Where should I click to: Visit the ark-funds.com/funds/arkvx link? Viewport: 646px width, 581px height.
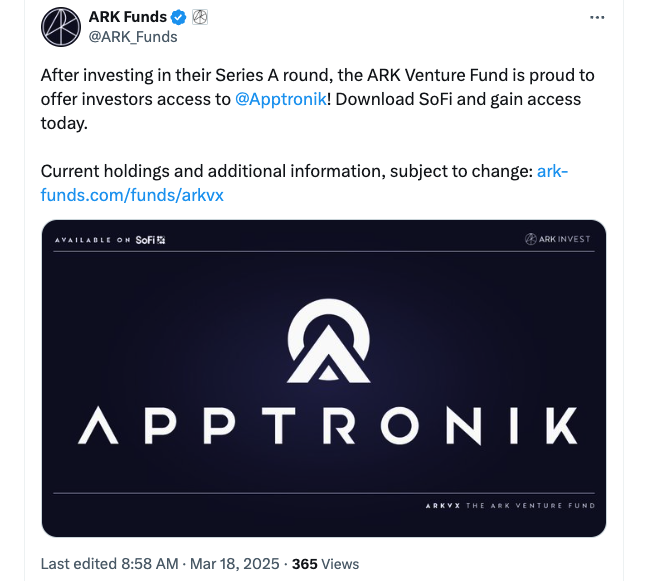click(x=132, y=195)
